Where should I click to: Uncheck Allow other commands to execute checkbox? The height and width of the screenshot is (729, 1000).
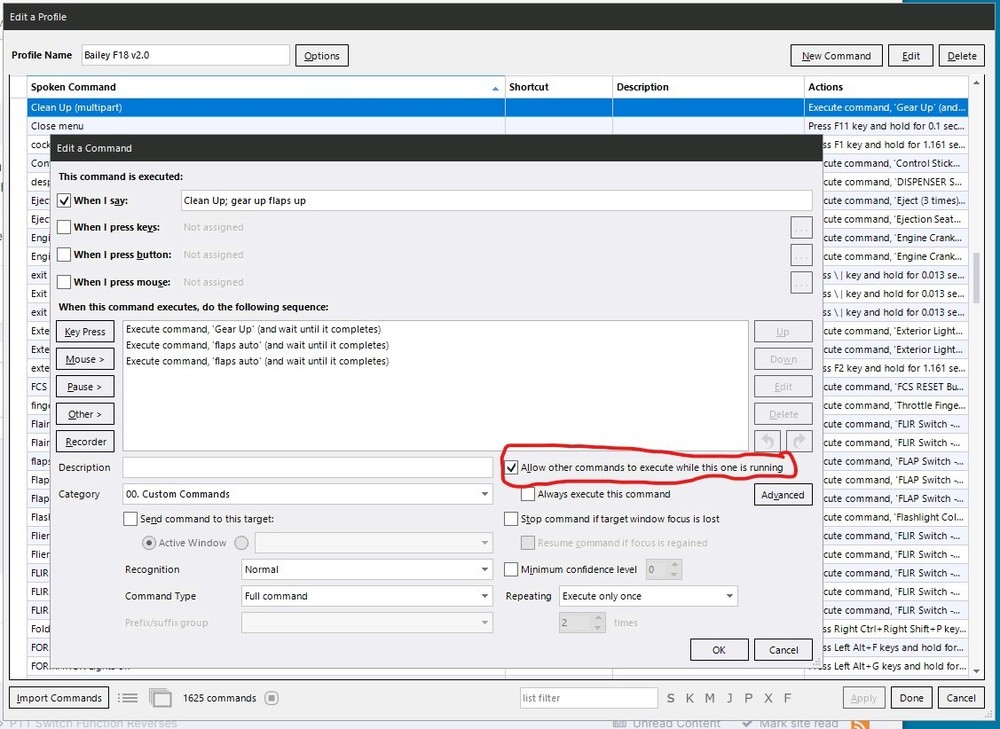click(x=511, y=468)
